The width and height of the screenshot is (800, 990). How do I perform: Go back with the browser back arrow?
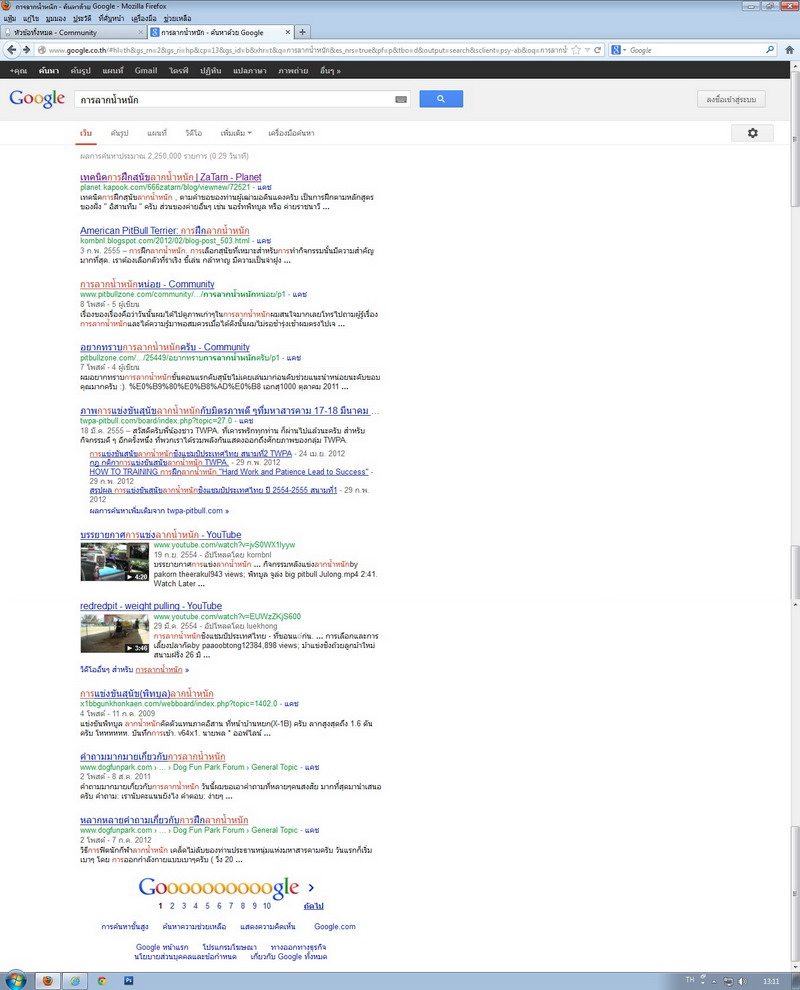[x=11, y=49]
